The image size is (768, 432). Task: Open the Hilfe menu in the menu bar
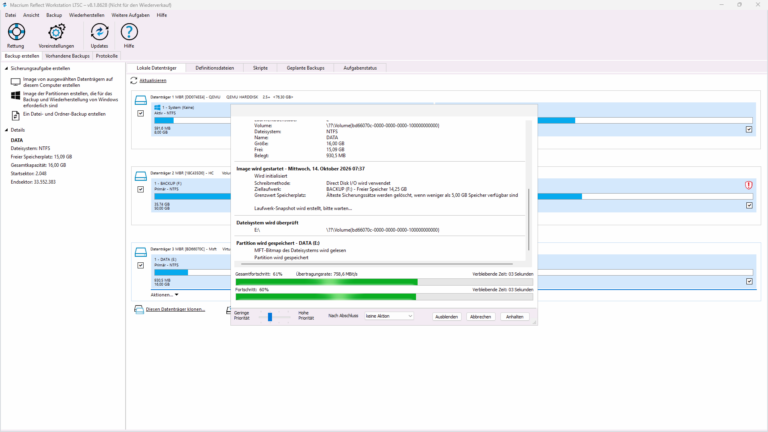pos(162,15)
